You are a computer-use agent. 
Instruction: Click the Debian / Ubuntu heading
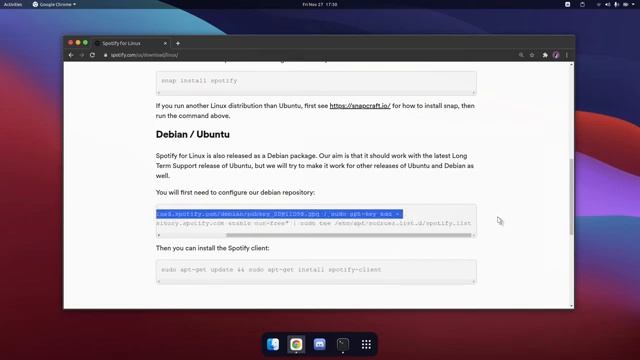[x=193, y=134]
